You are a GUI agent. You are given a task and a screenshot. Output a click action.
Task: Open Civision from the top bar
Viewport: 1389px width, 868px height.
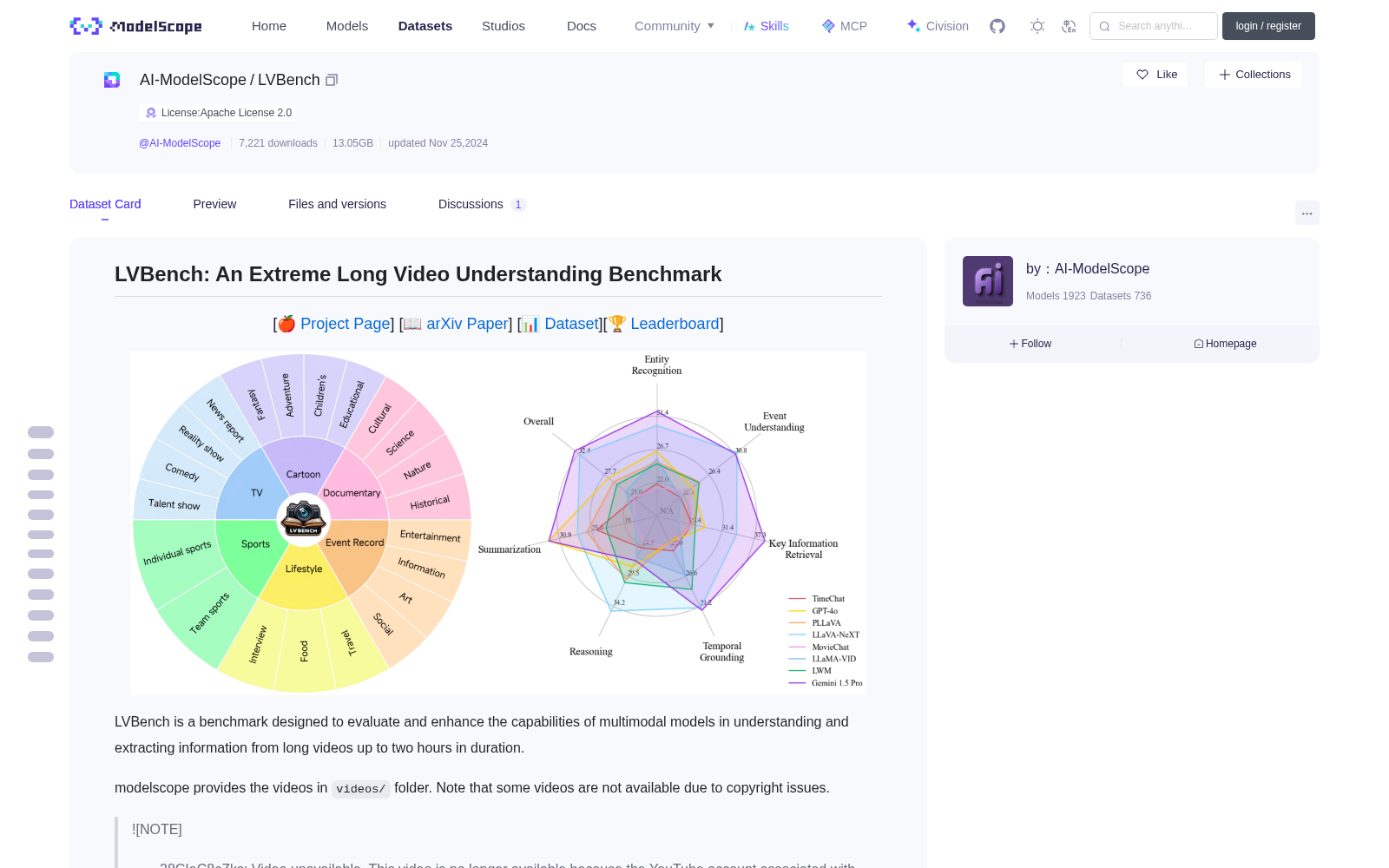click(x=938, y=26)
